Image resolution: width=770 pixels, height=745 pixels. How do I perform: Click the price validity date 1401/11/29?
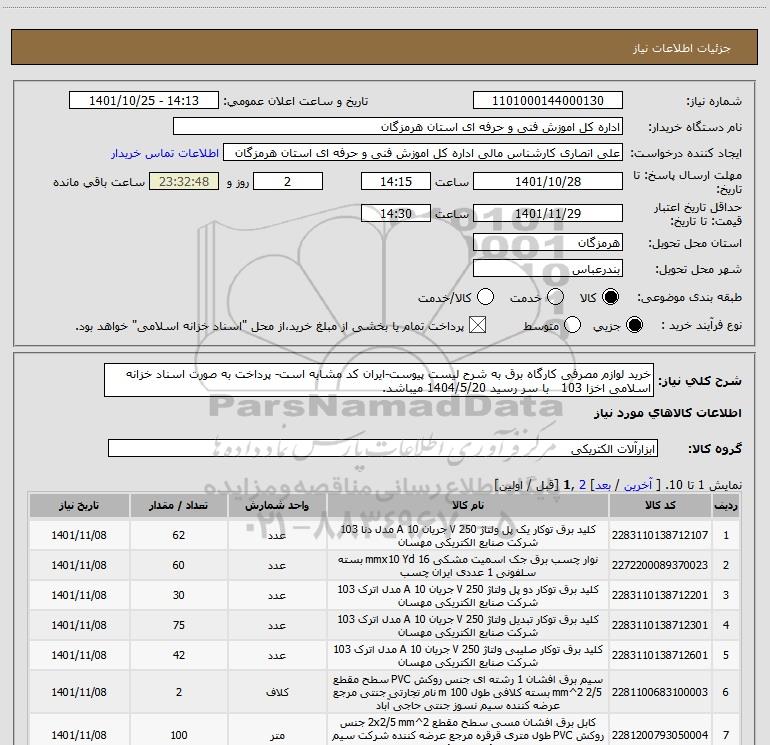[x=548, y=213]
